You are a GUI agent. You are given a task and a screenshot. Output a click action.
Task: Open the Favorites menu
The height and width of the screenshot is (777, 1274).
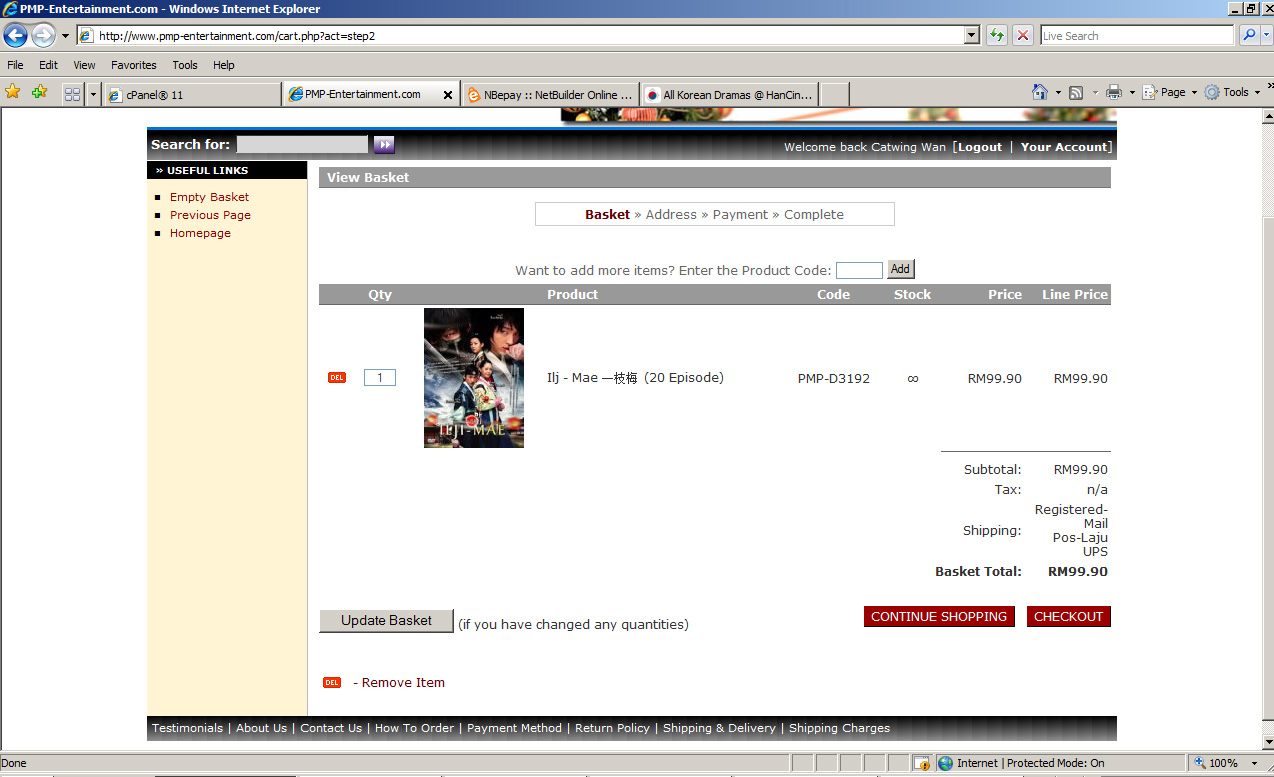133,65
